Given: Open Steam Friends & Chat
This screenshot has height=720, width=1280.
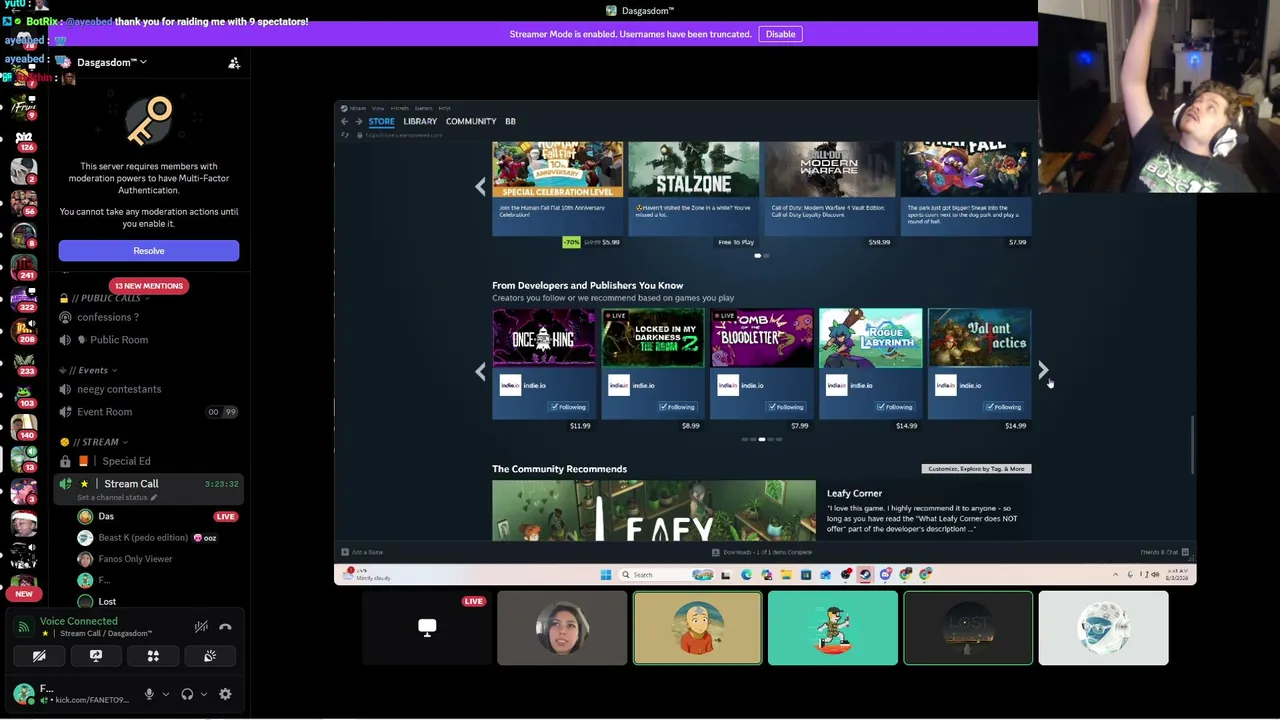Looking at the screenshot, I should pyautogui.click(x=1164, y=552).
